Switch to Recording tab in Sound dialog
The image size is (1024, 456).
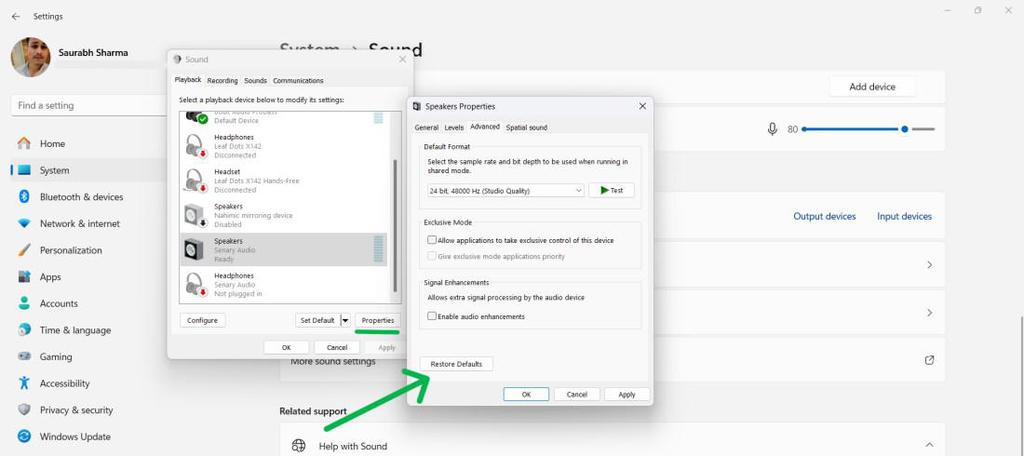(222, 81)
